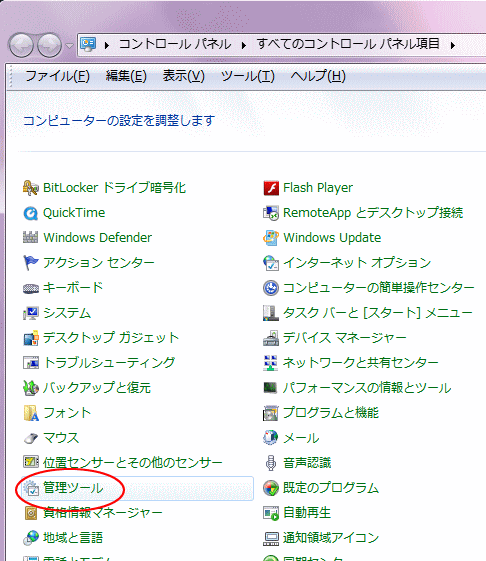
Task: Expand arrow after すべてのコントロール パネル項目
Action: tap(453, 45)
